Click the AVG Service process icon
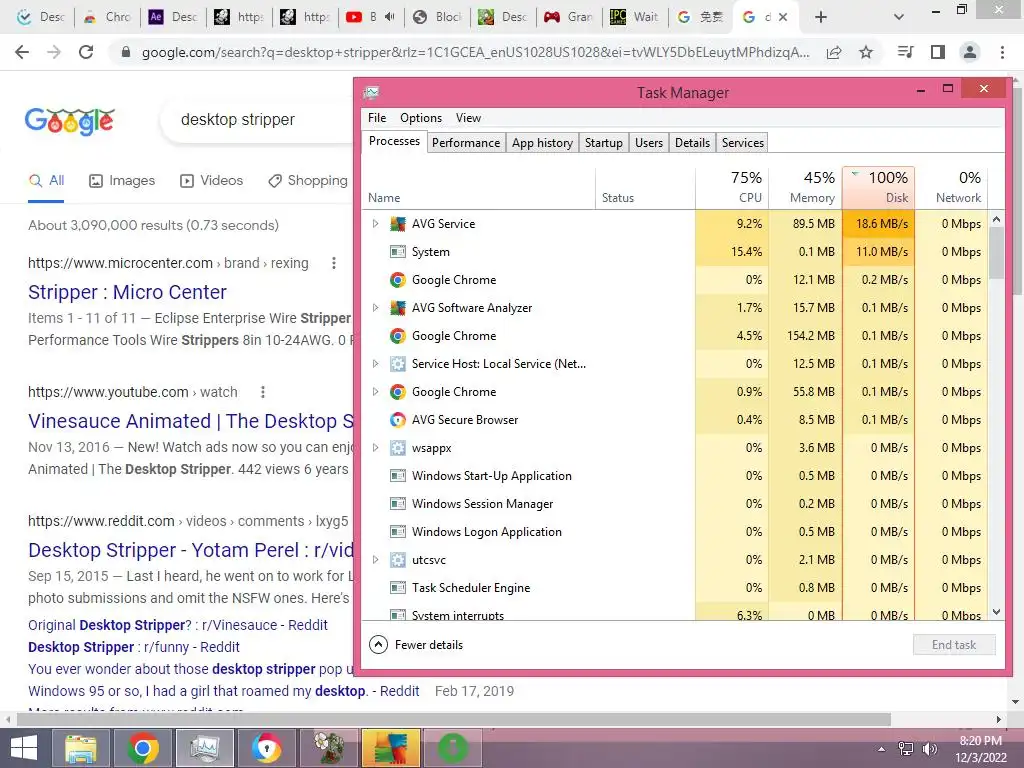The height and width of the screenshot is (768, 1024). [397, 224]
